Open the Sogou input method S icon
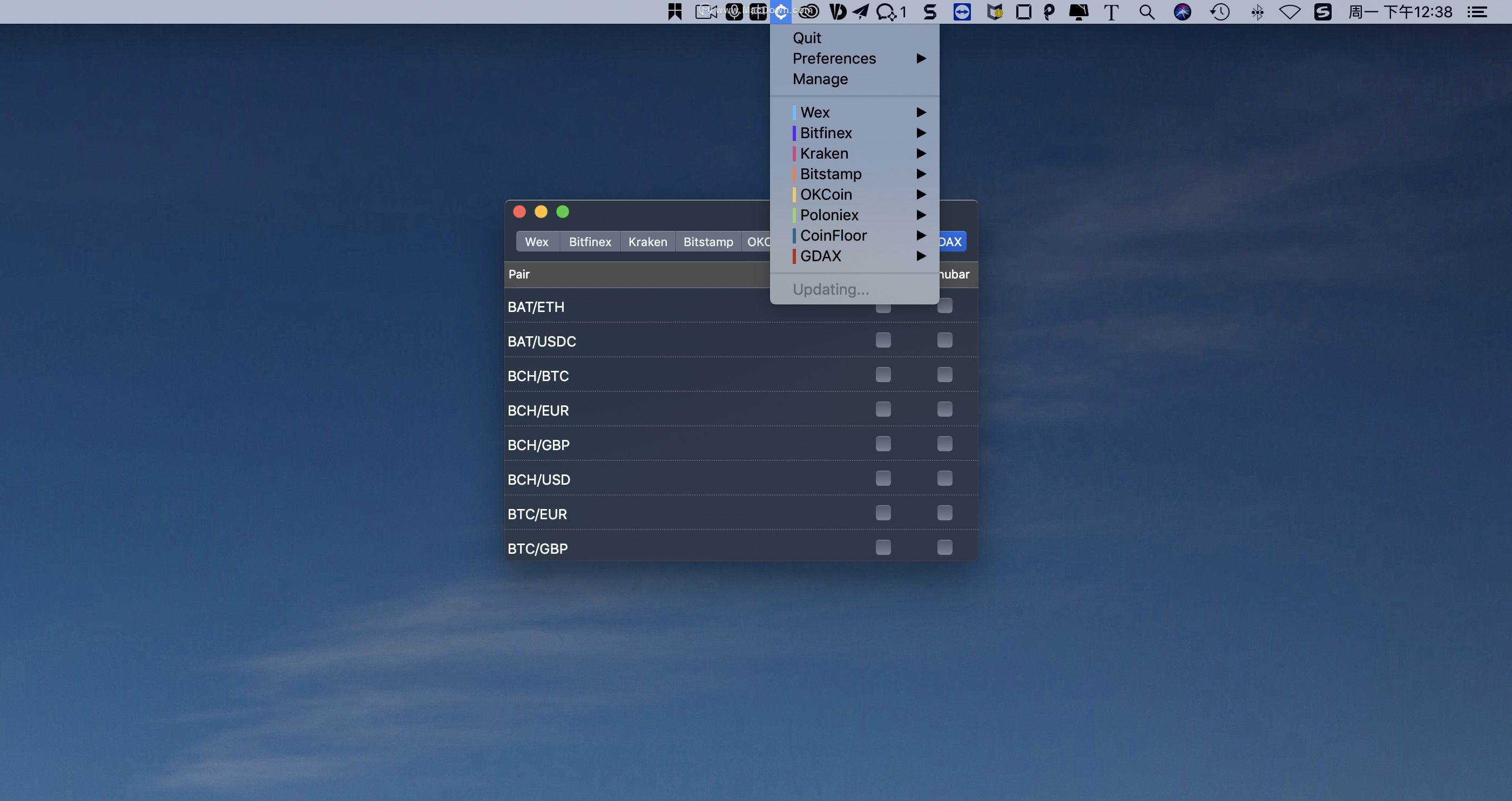Screen dimensions: 1512x801 click(1323, 12)
